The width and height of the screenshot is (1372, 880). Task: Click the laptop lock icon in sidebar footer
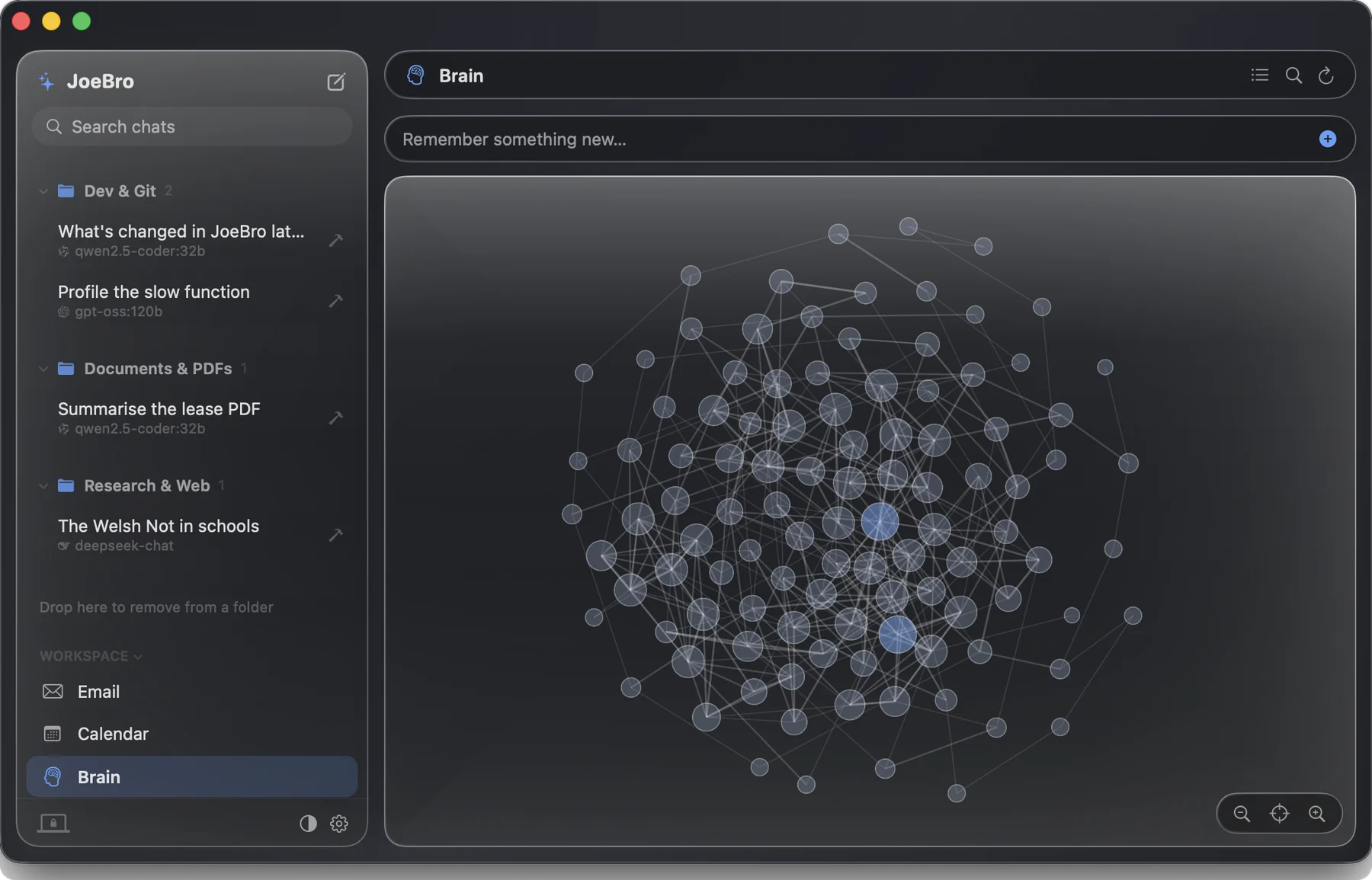[53, 823]
